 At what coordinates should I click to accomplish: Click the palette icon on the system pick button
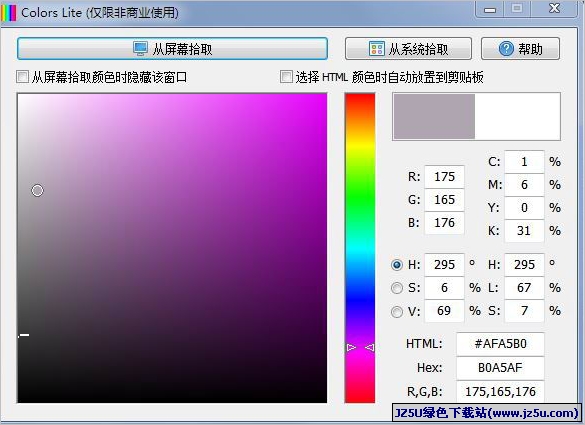click(x=376, y=49)
